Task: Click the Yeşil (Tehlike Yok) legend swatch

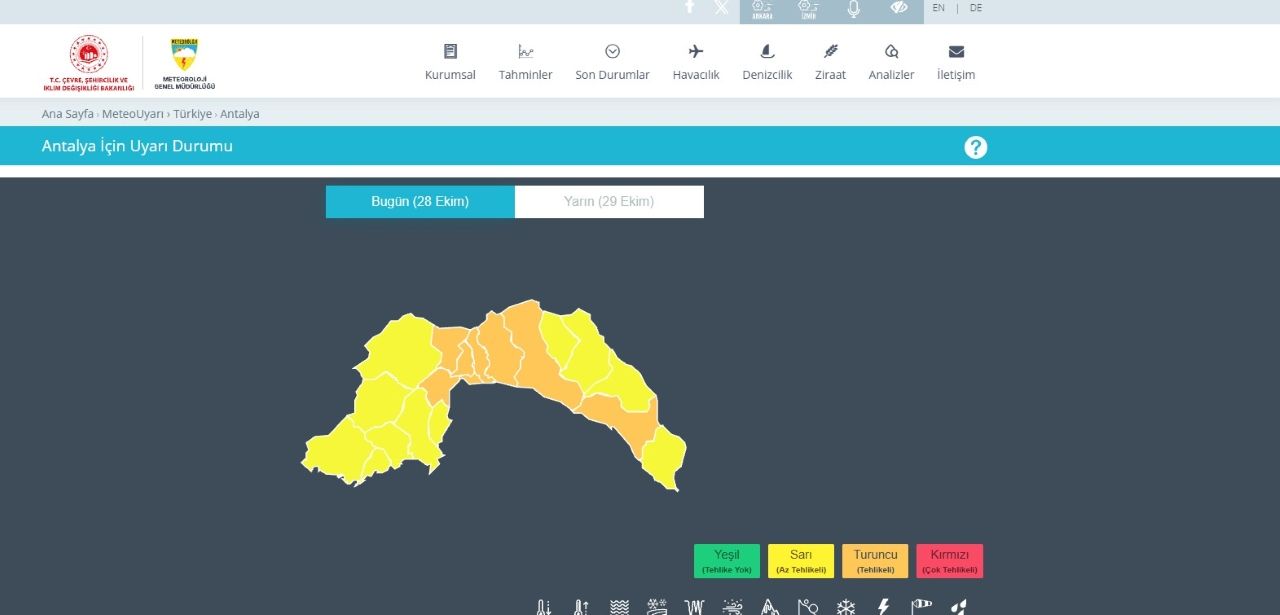Action: click(727, 561)
